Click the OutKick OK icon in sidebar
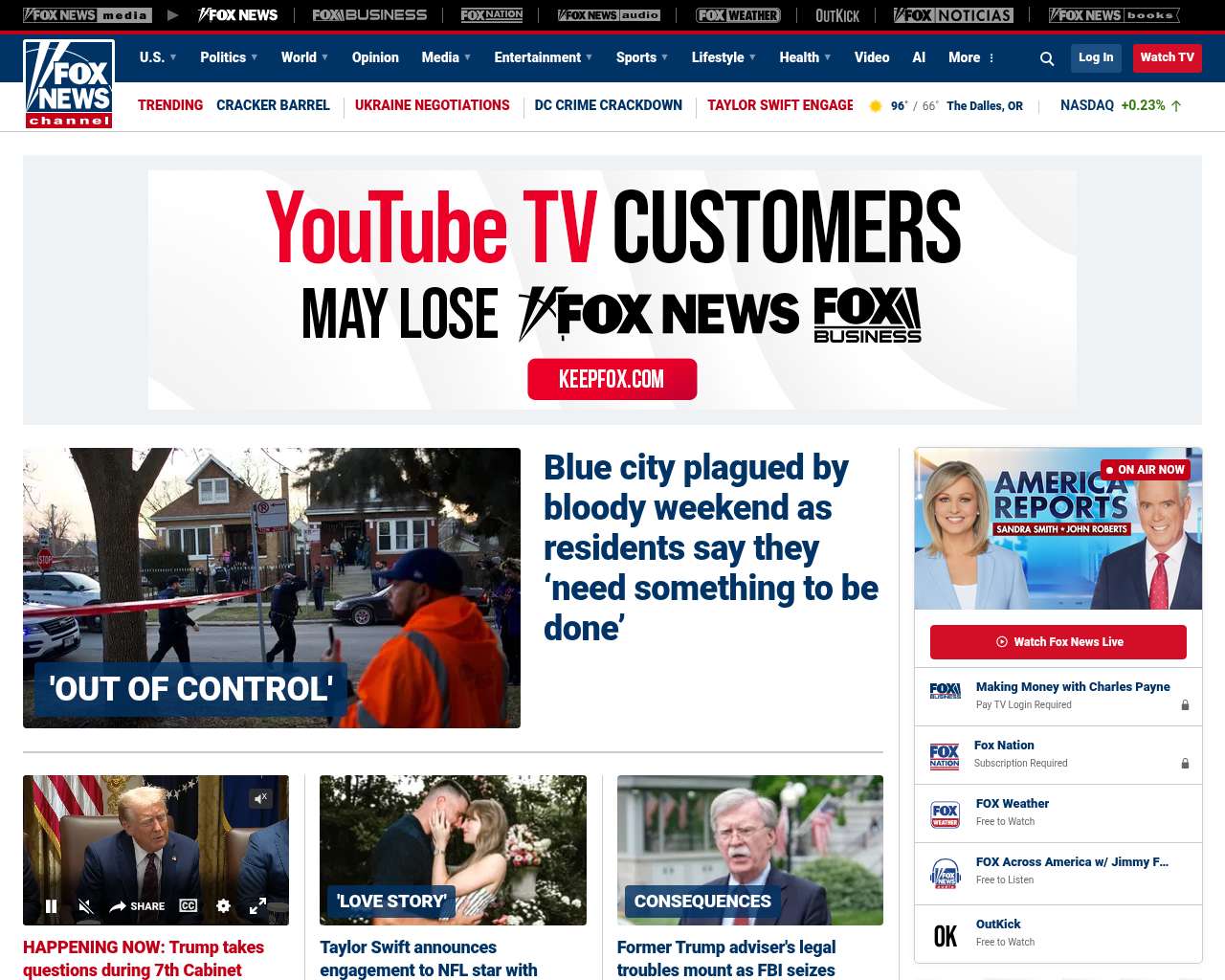This screenshot has height=980, width=1225. coord(946,936)
